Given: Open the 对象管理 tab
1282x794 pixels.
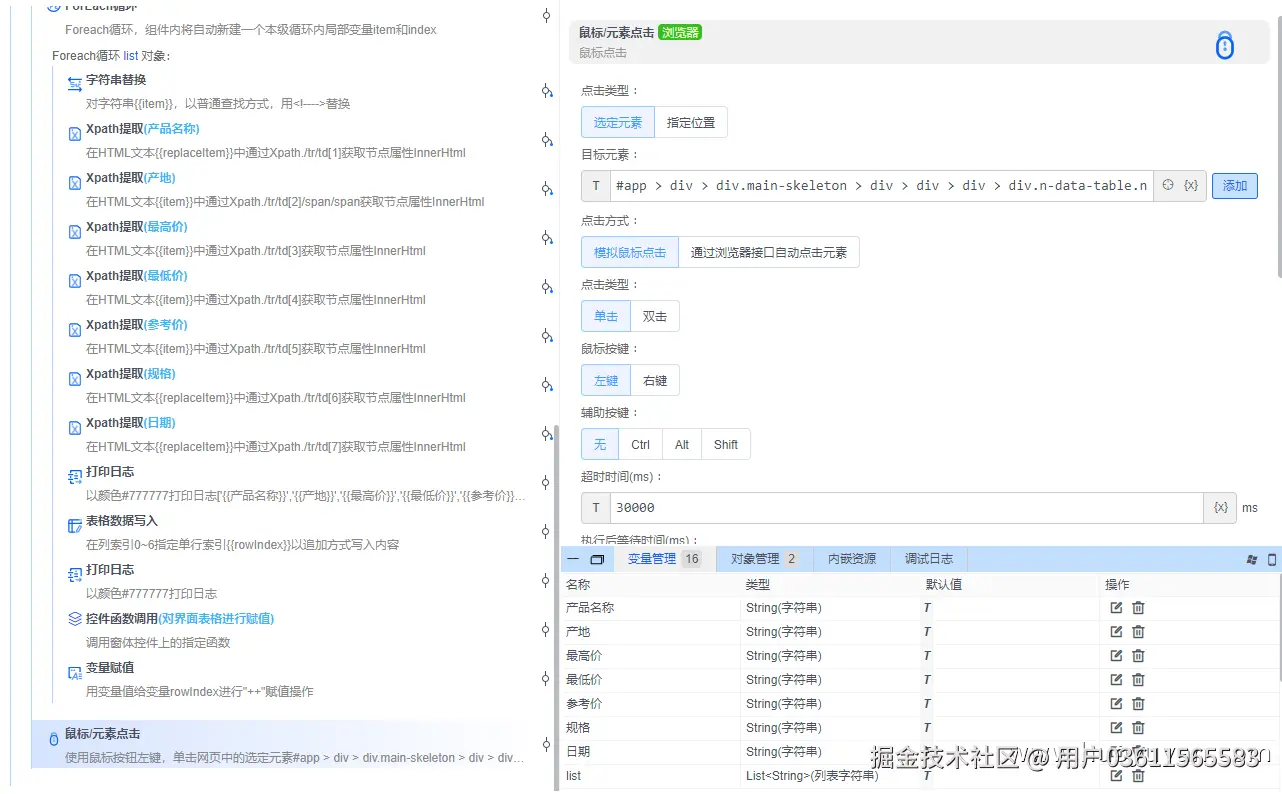Looking at the screenshot, I should (x=765, y=559).
